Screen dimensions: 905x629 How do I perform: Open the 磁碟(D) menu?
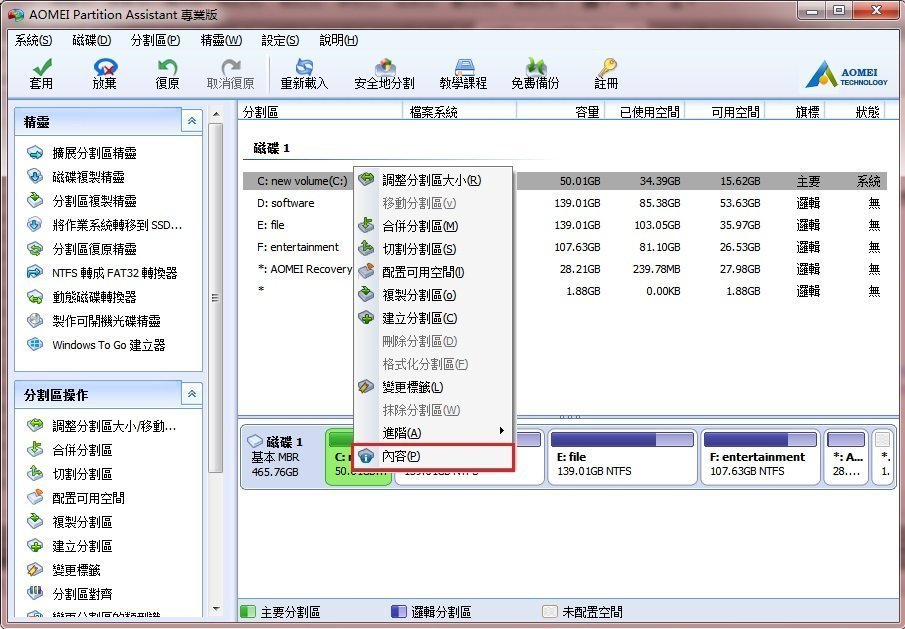click(x=92, y=40)
